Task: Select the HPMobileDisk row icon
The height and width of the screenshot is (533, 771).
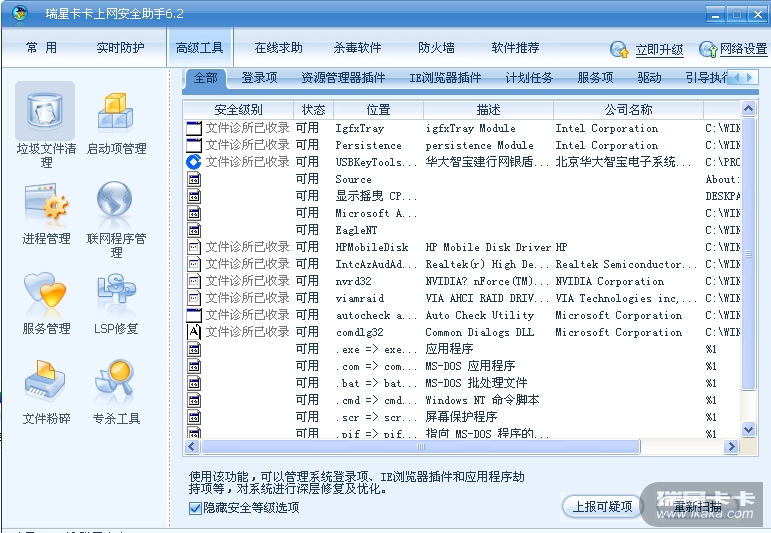Action: point(194,247)
